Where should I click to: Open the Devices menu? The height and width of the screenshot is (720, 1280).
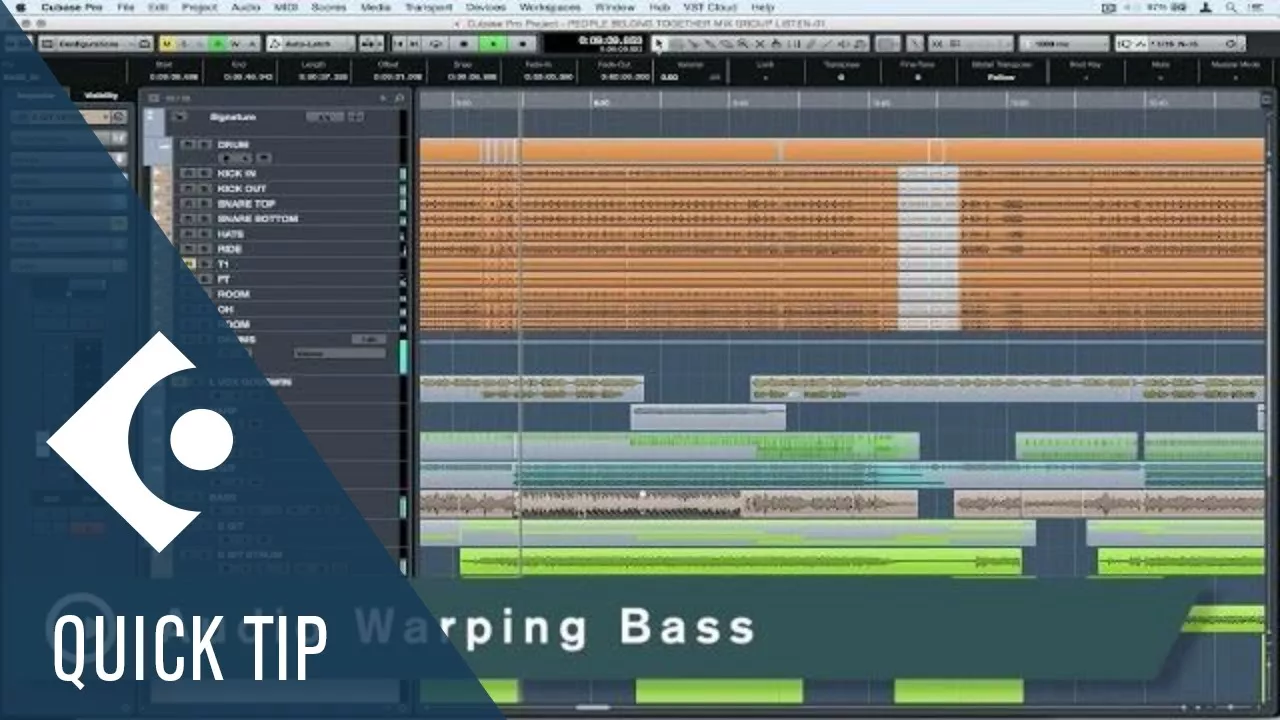[486, 7]
